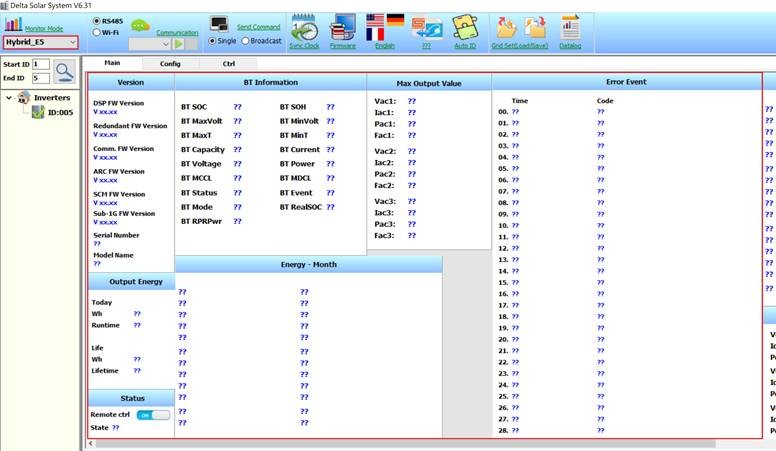776x451 pixels.
Task: Click the Sync Clock calendar icon
Action: [304, 28]
